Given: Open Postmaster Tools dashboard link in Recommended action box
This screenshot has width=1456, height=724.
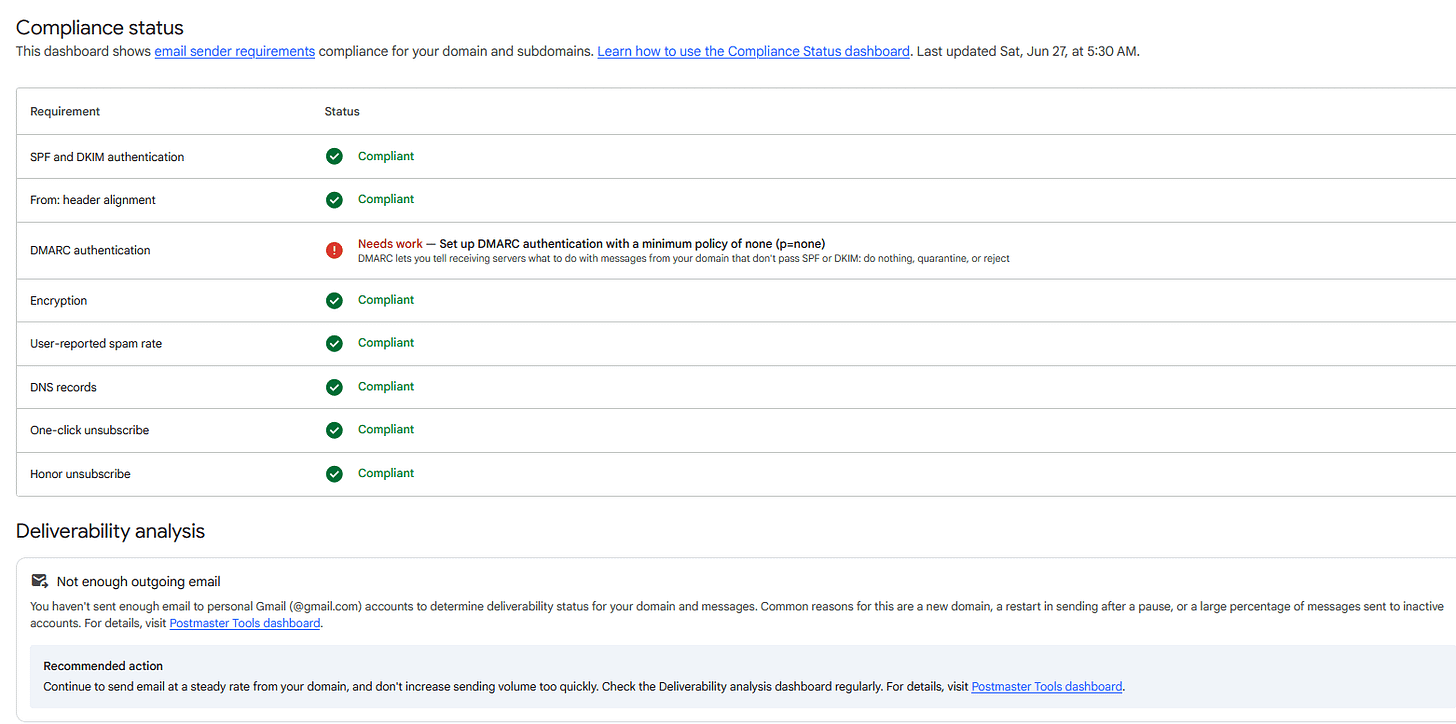Looking at the screenshot, I should pyautogui.click(x=1047, y=687).
